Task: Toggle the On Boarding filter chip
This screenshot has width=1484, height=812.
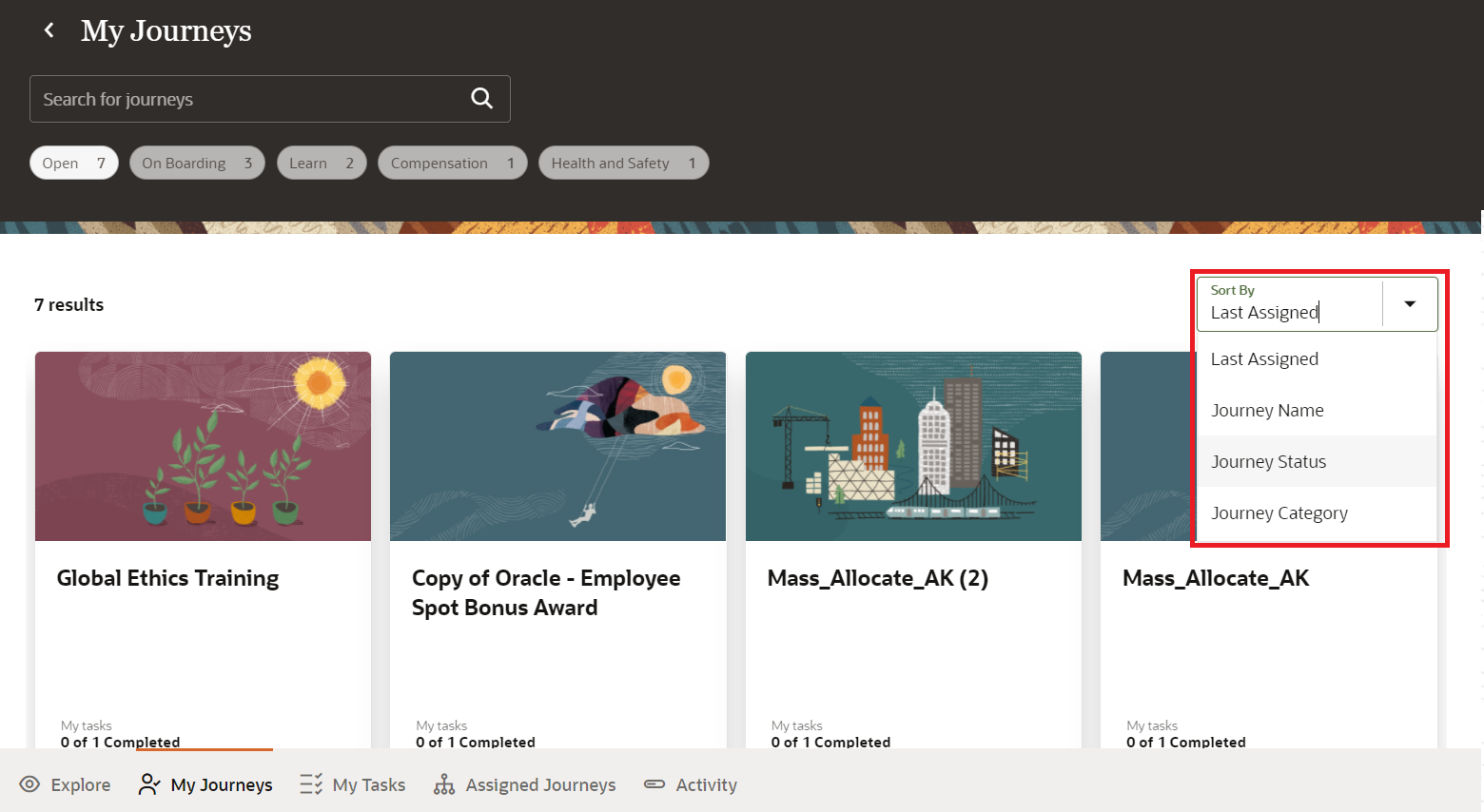Action: 197,163
